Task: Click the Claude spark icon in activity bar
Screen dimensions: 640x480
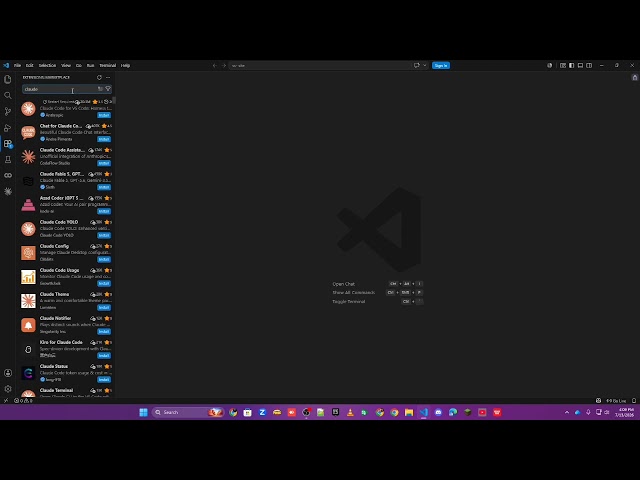Action: point(8,191)
